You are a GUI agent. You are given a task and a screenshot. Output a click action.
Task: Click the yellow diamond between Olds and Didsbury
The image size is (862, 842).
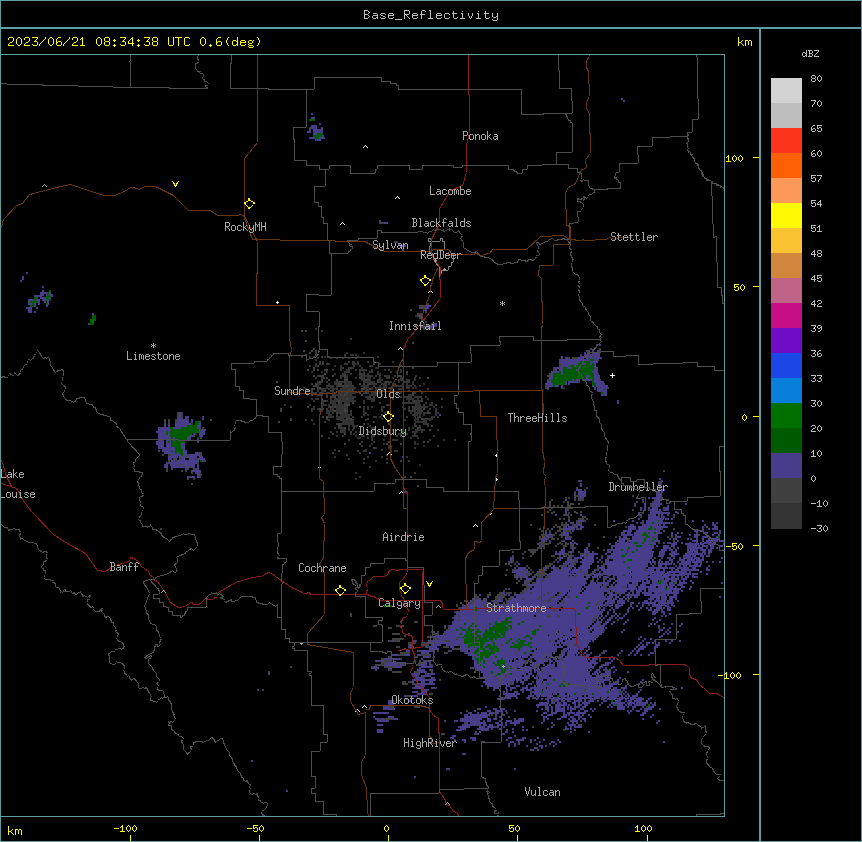pyautogui.click(x=388, y=417)
